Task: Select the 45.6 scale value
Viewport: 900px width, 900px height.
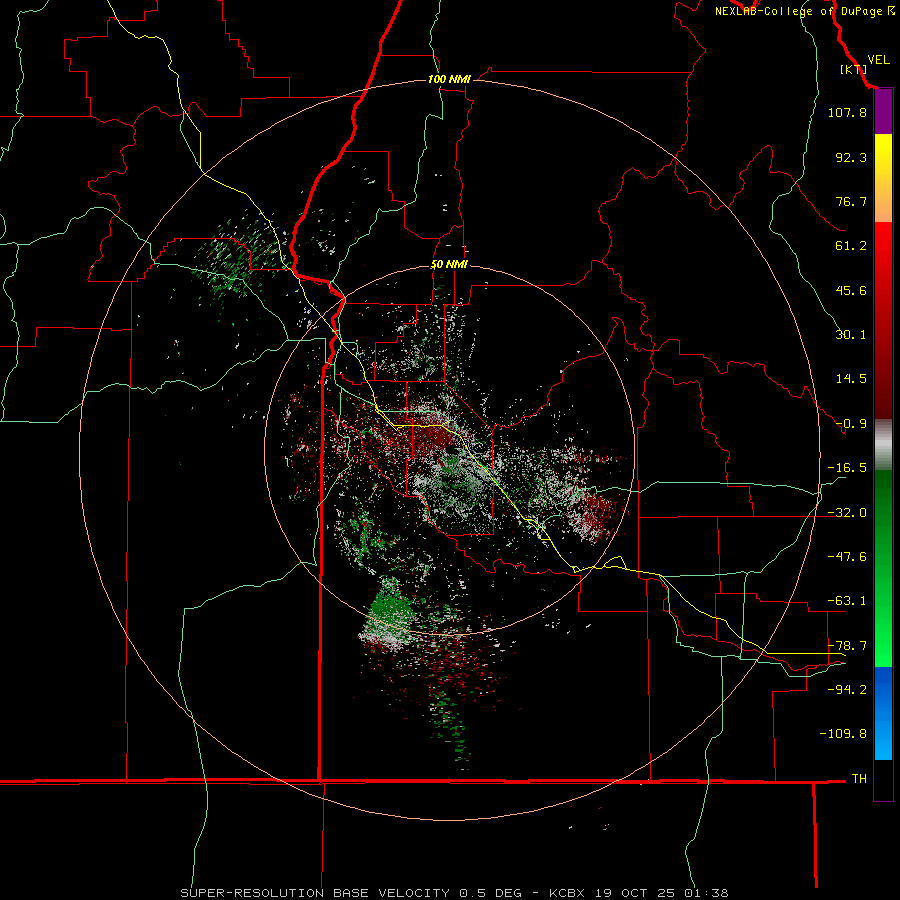Action: click(x=851, y=290)
